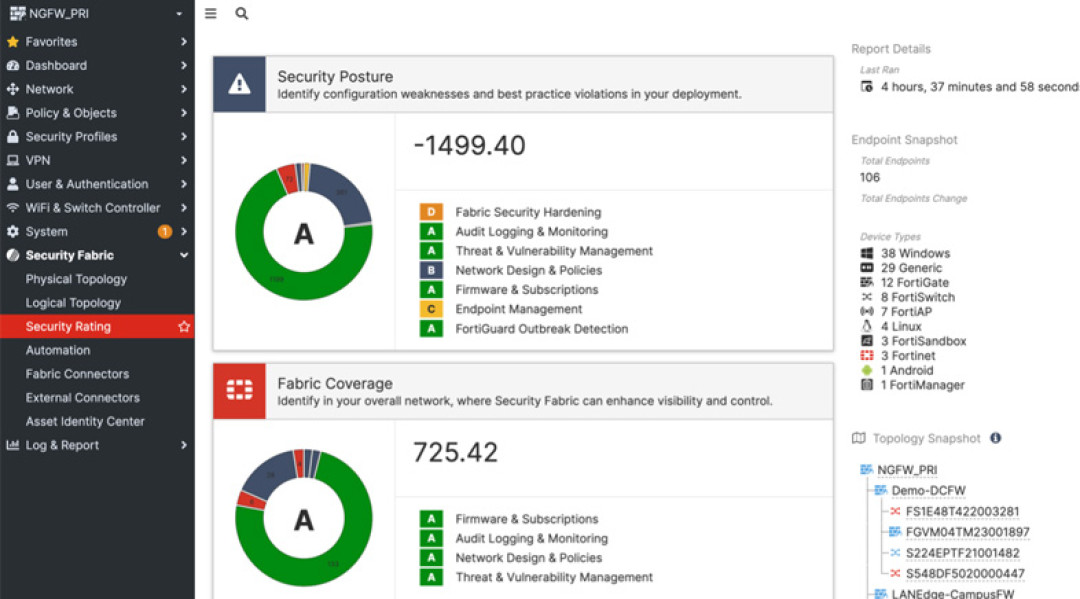Select the Demo-DCFW topology node
Image resolution: width=1080 pixels, height=599 pixels.
tap(928, 490)
